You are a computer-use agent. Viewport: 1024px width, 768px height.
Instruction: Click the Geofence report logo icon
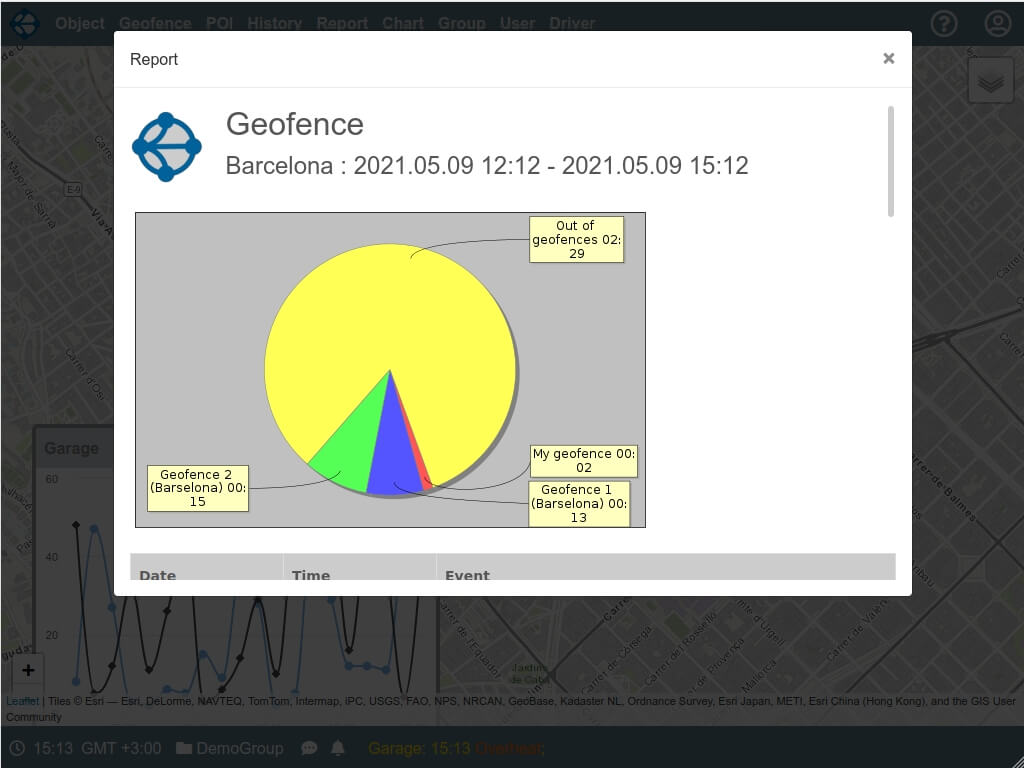click(x=167, y=147)
